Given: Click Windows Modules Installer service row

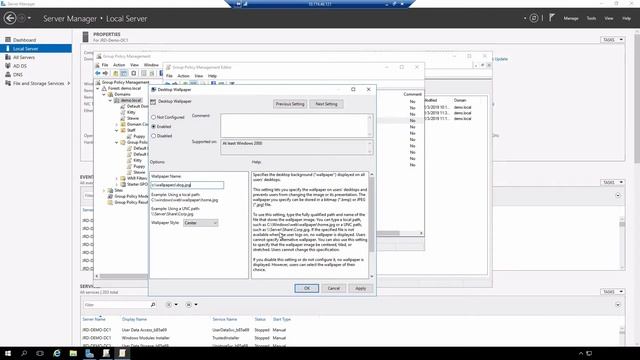Looking at the screenshot, I should point(351,338).
